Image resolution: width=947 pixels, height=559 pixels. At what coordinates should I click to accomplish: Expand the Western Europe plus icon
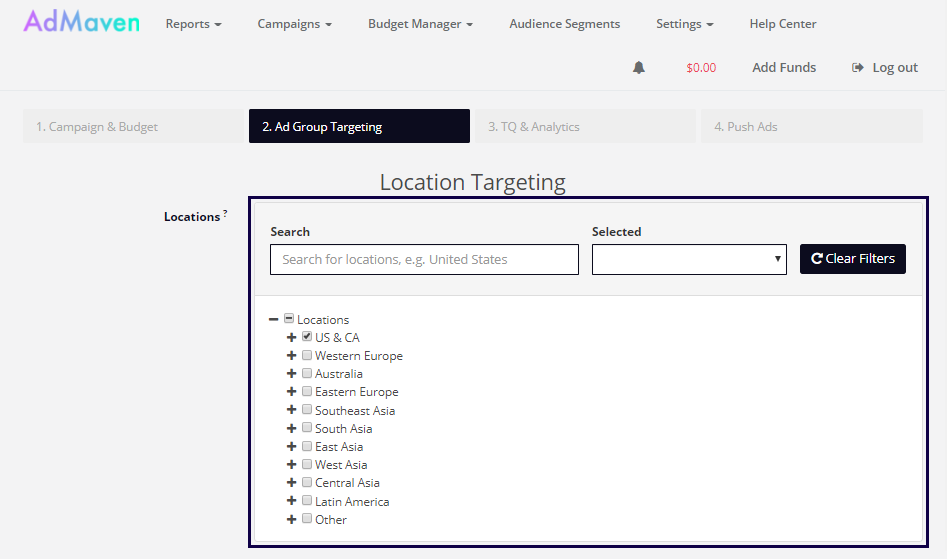(x=292, y=356)
